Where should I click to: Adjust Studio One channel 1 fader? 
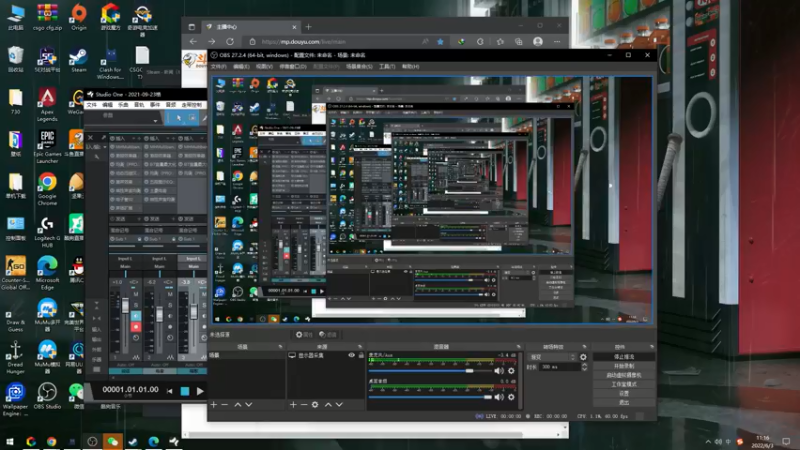tap(125, 306)
